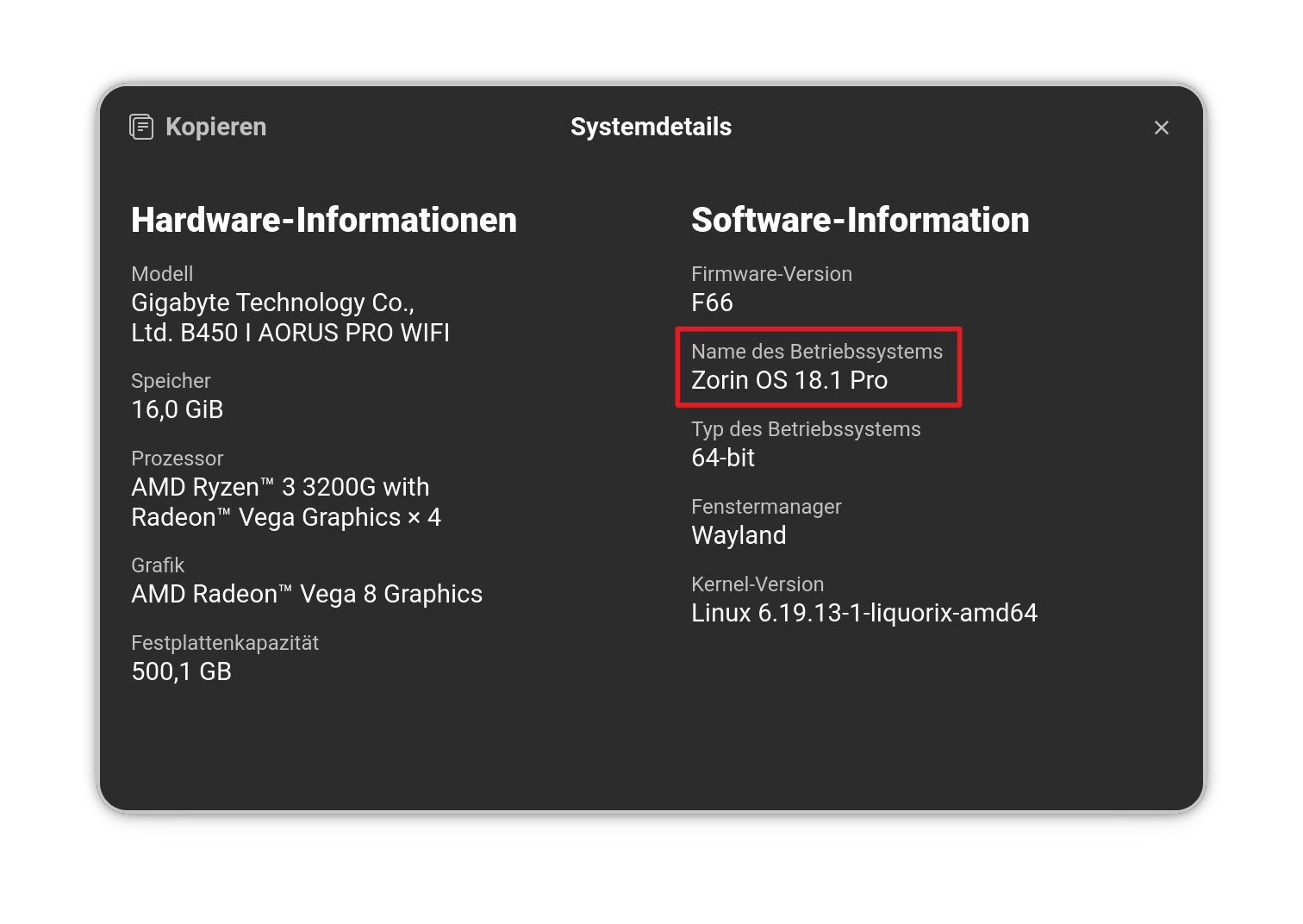Select the Zorin OS 18.1 Pro text
This screenshot has width=1303, height=924.
click(x=789, y=380)
